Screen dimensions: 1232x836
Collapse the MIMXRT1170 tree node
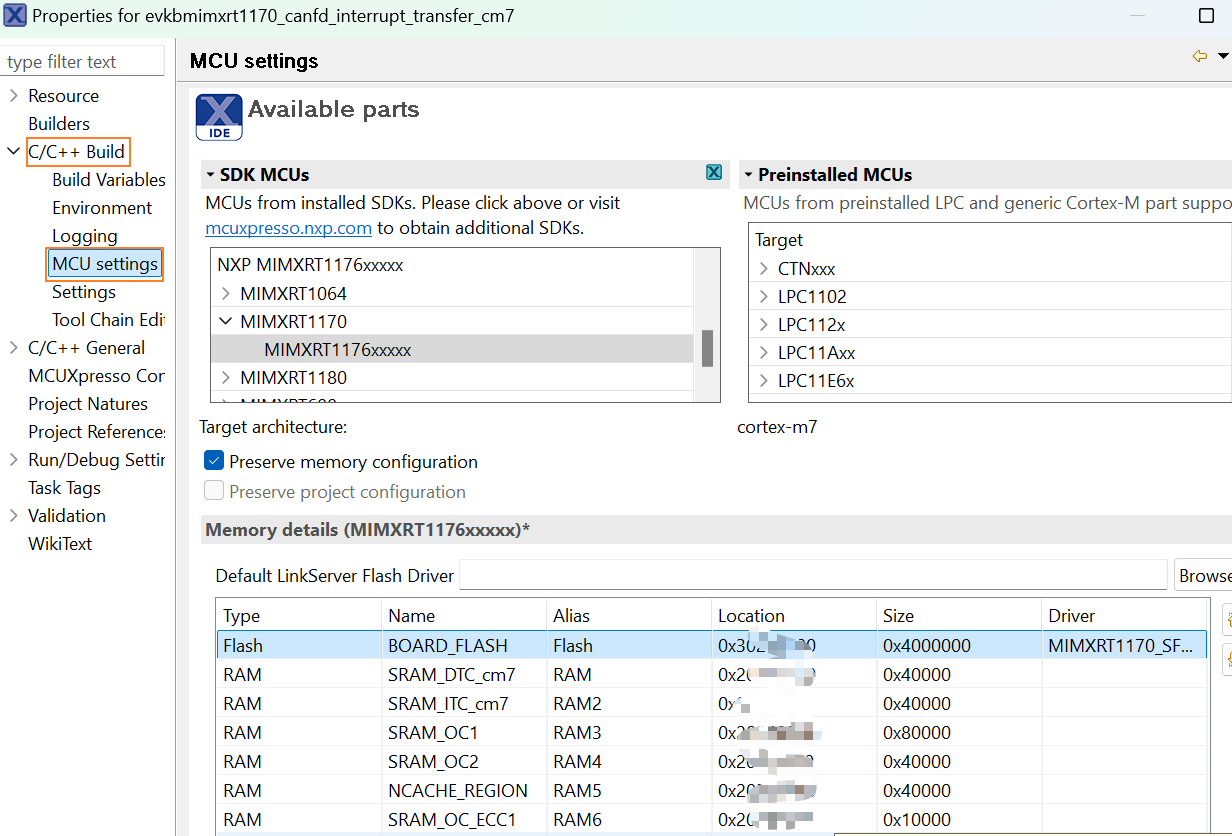[226, 322]
